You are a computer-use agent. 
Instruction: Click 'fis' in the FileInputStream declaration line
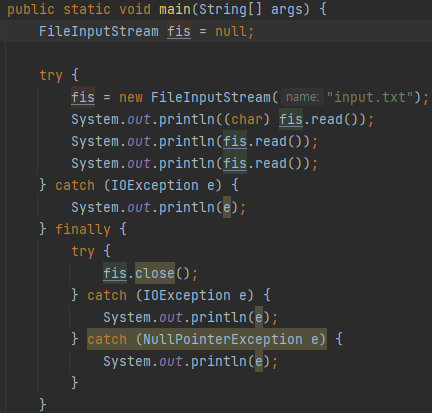(x=179, y=31)
